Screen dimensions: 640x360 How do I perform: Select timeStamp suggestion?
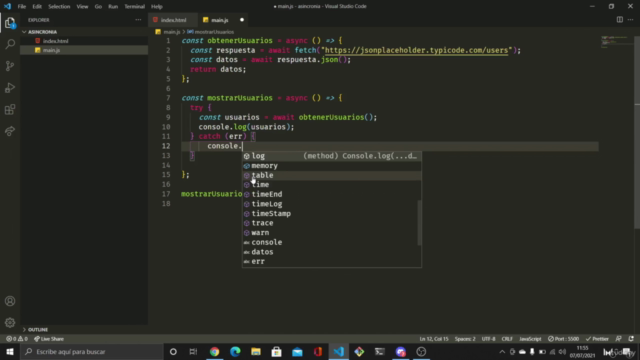pos(331,213)
